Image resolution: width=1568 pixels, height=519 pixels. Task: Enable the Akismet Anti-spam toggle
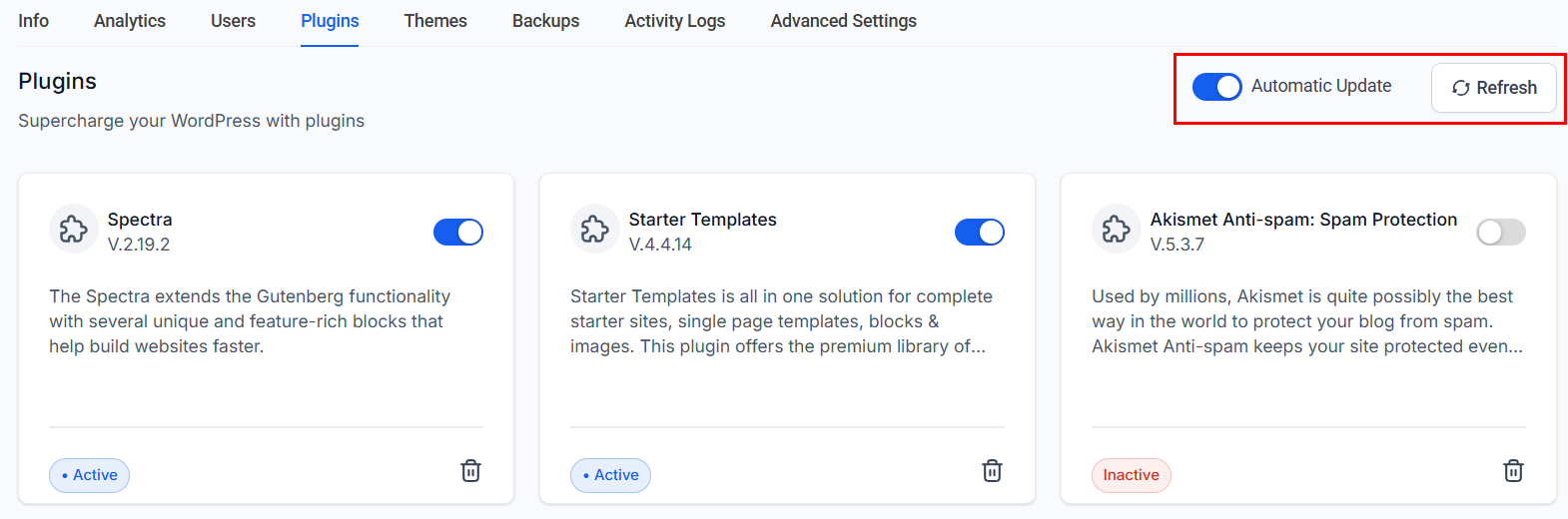[1501, 232]
